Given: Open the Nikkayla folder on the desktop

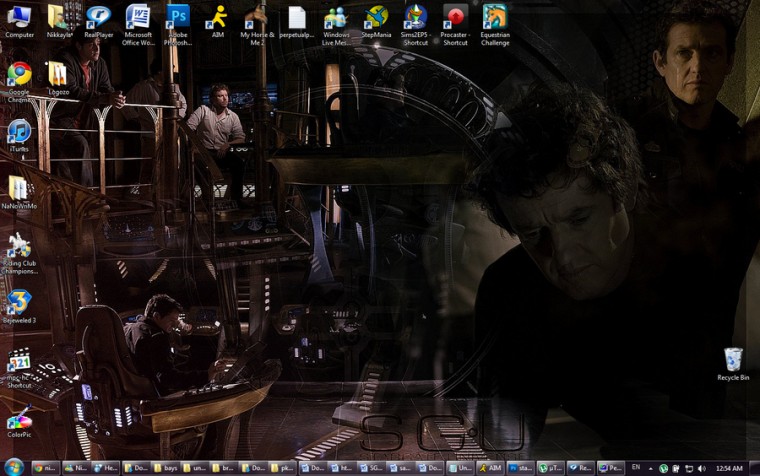Looking at the screenshot, I should click(x=59, y=21).
